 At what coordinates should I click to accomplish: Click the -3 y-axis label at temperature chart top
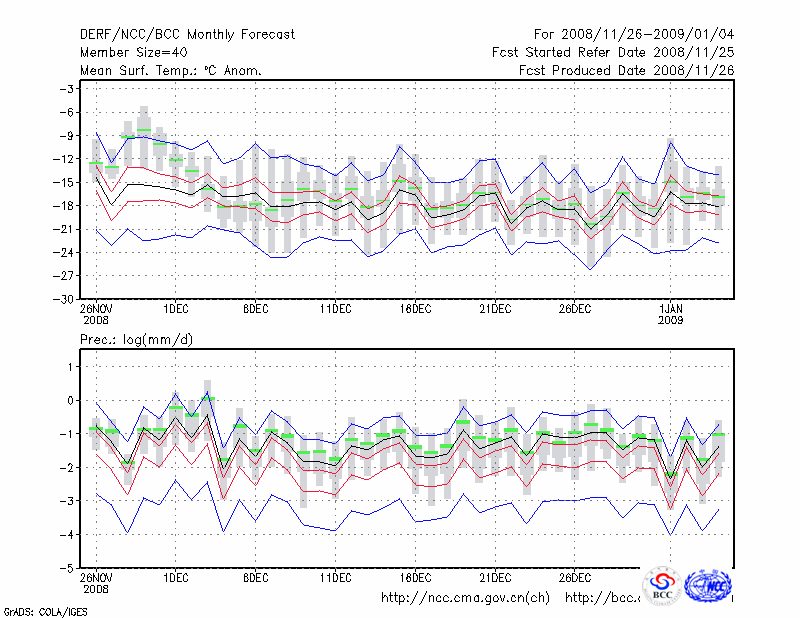pyautogui.click(x=67, y=89)
